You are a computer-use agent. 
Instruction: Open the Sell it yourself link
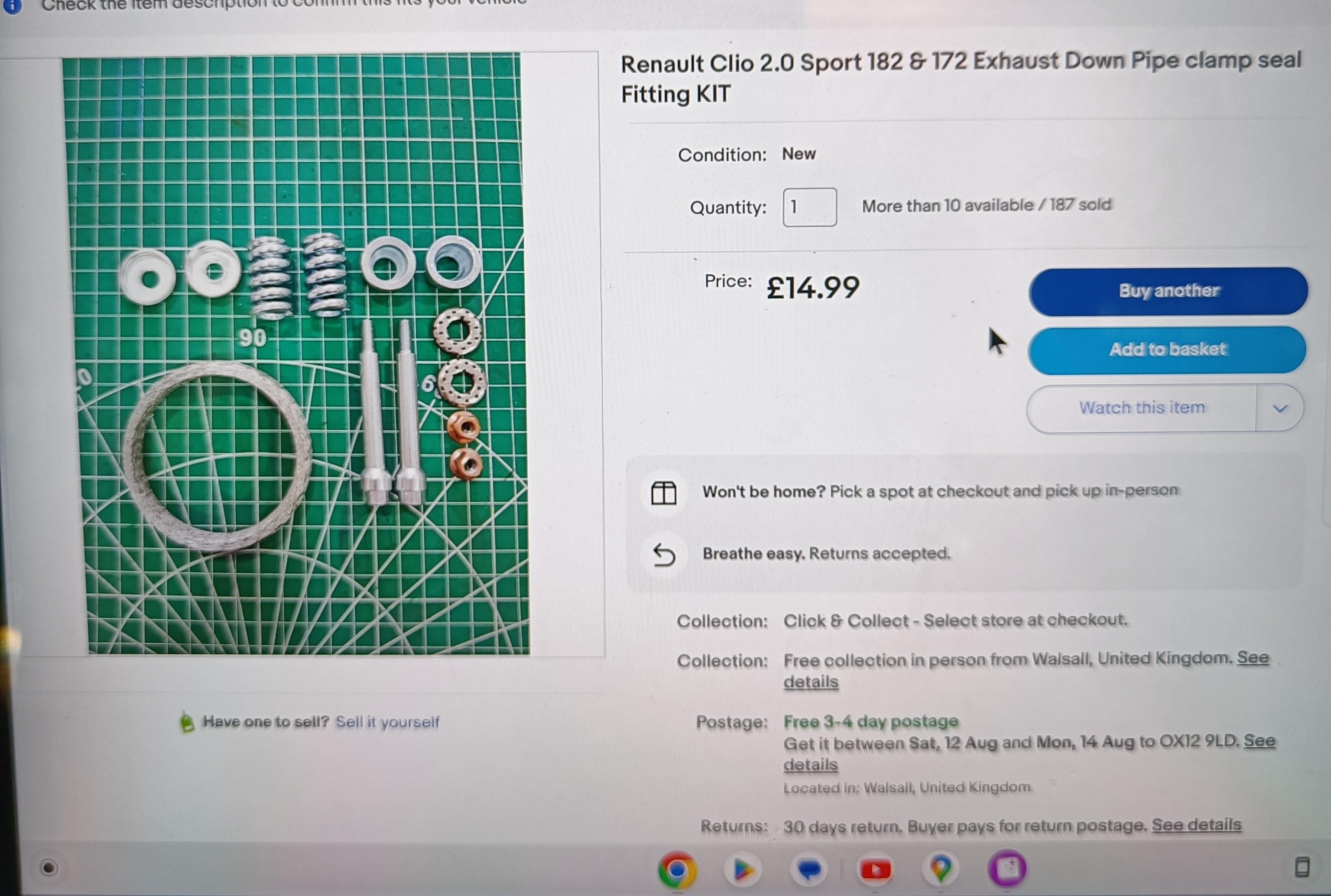pos(387,722)
